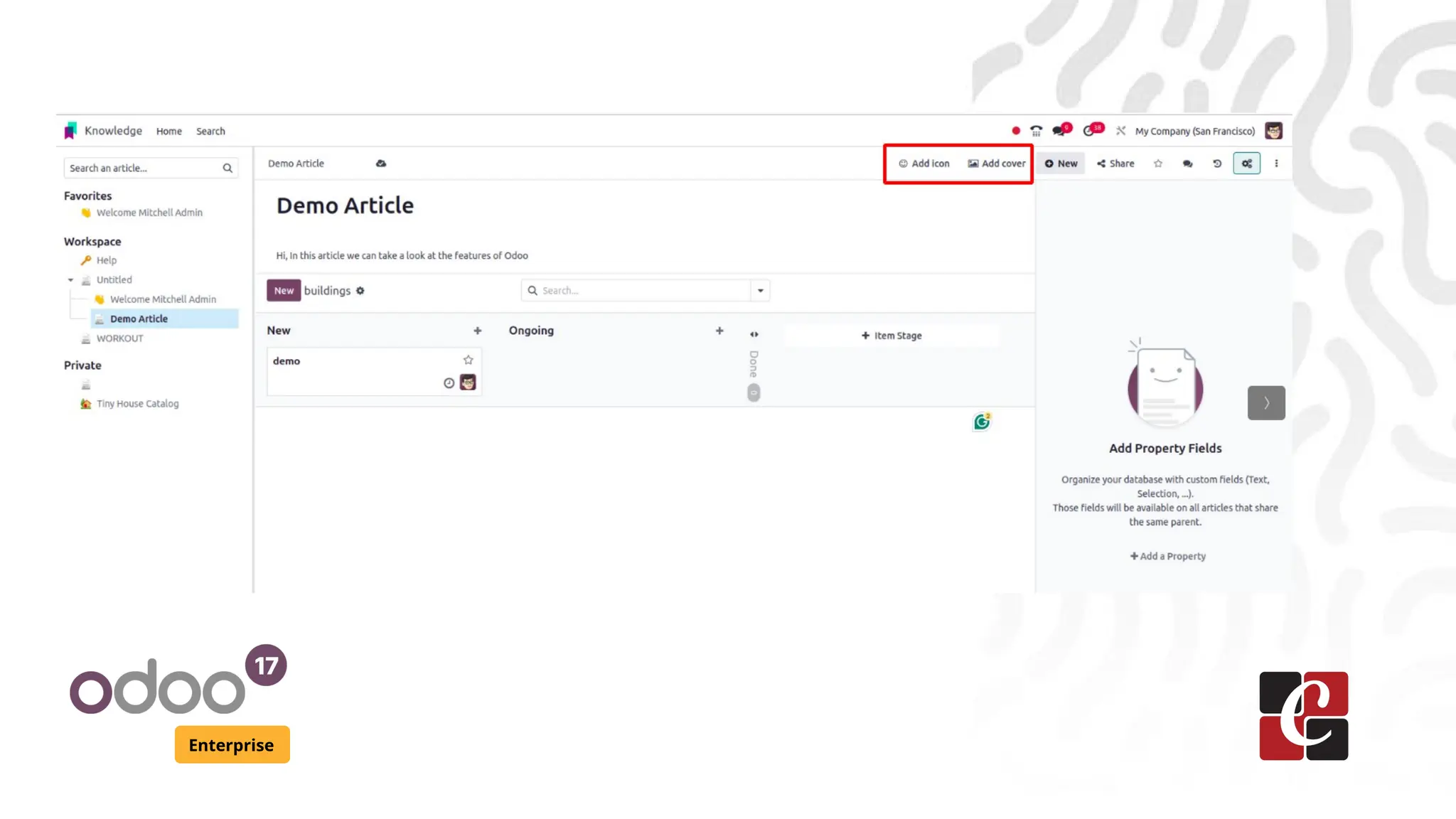Unfold the collapsed Done column
1456x819 pixels.
coord(754,334)
